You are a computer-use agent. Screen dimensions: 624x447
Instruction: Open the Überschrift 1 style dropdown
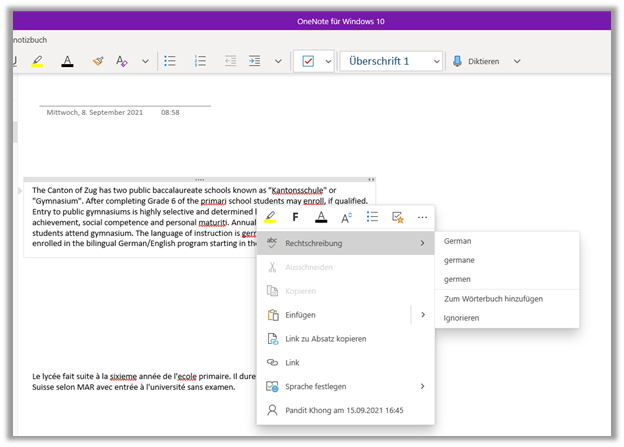point(391,61)
